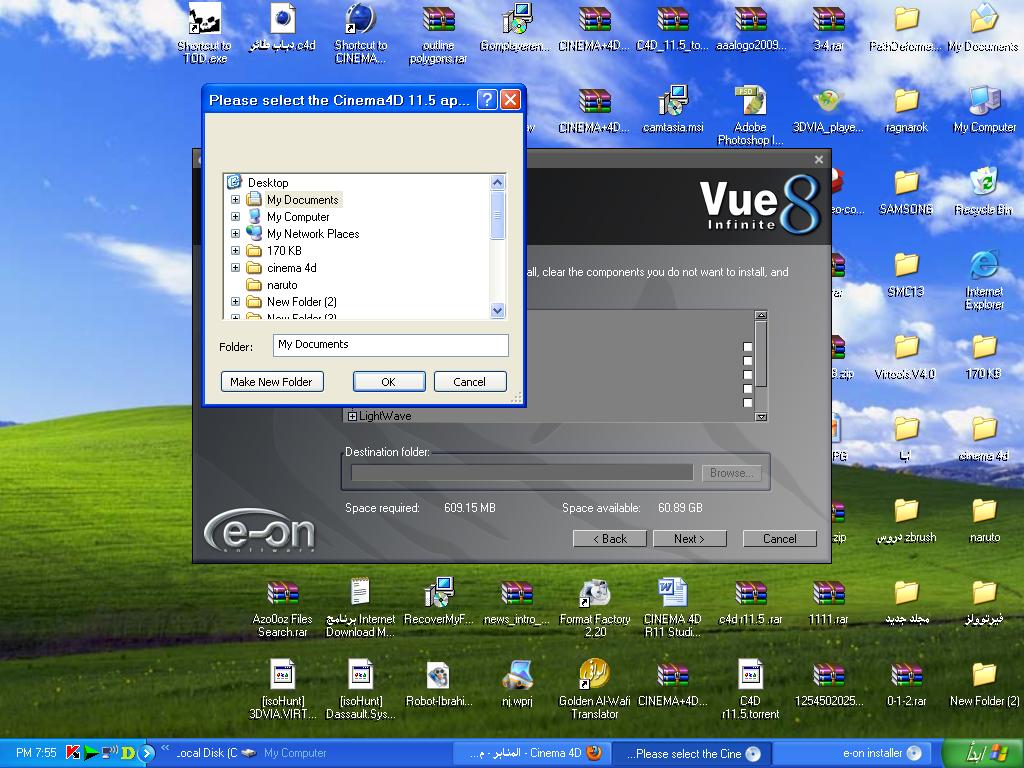Click the taskbar clock showing 7:55 PM
1024x768 pixels.
[36, 753]
